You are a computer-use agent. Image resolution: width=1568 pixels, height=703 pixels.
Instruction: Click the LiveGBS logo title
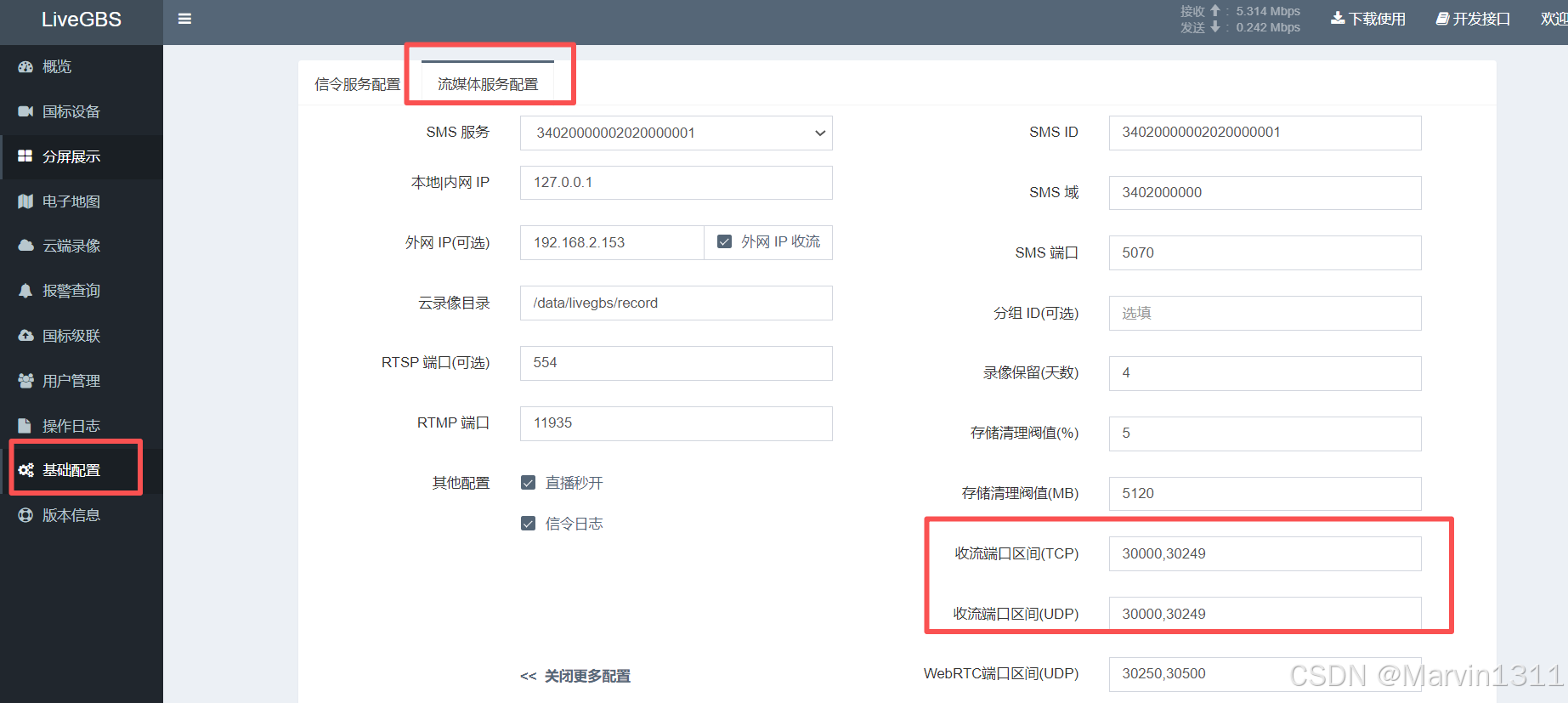point(82,20)
